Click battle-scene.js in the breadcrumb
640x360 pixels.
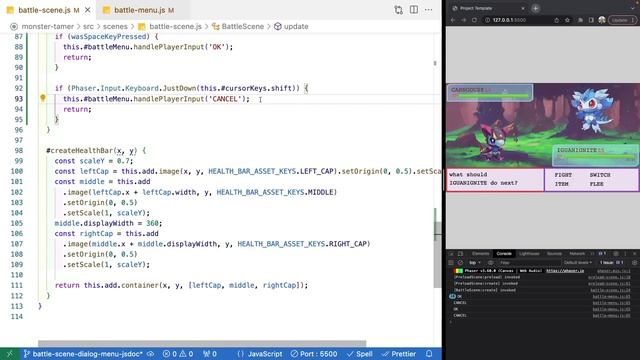[x=175, y=26]
